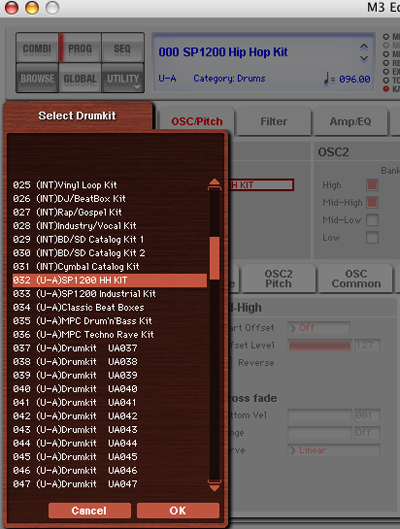400x529 pixels.
Task: Select drumkit 043 UA043
Action: 110,429
